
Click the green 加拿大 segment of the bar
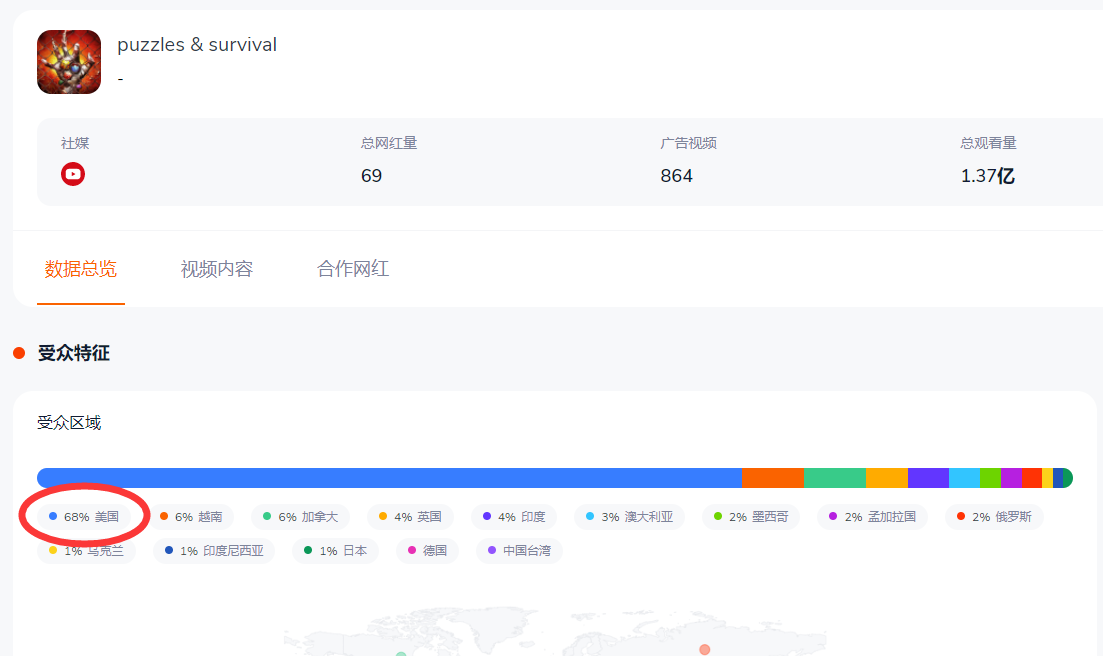tap(835, 478)
